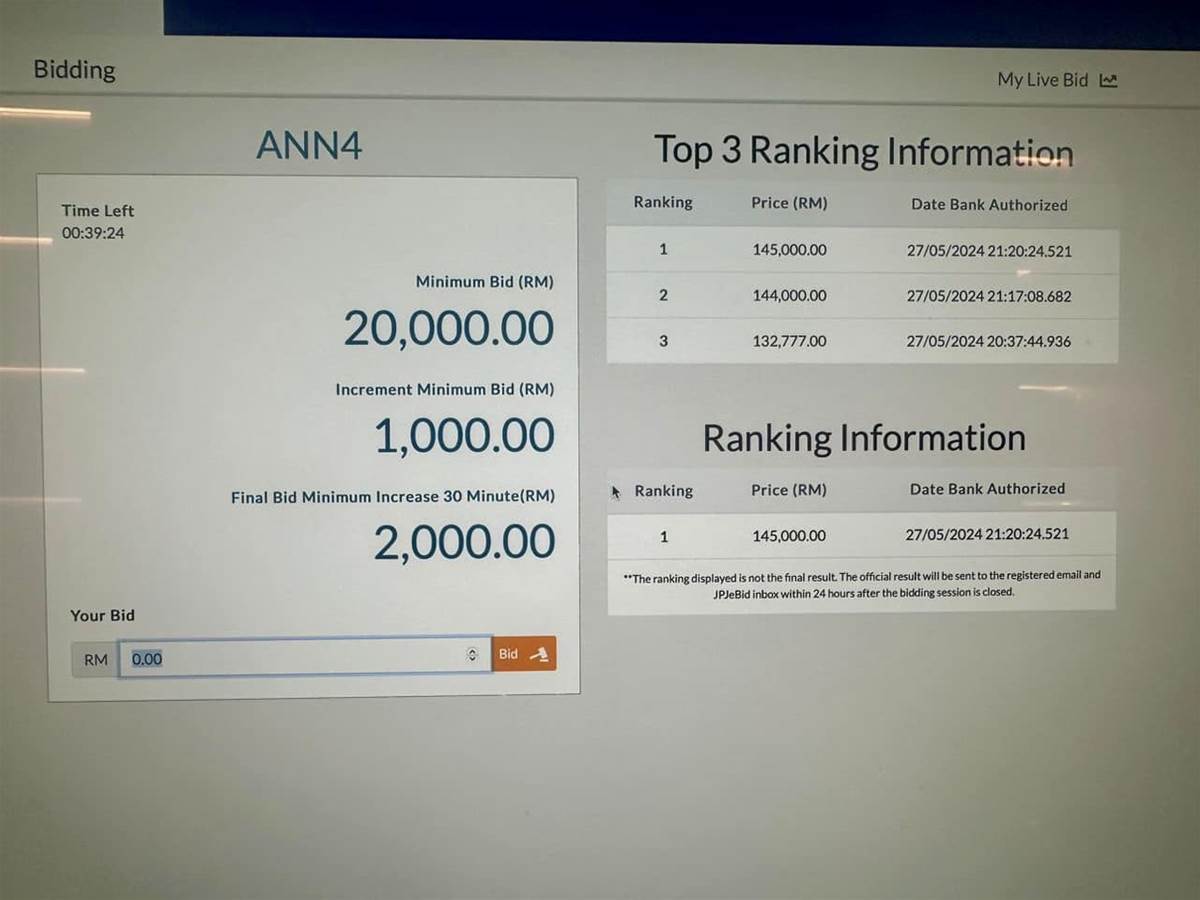
Task: Click price 144,000.00 in Top 3 table
Action: point(790,296)
